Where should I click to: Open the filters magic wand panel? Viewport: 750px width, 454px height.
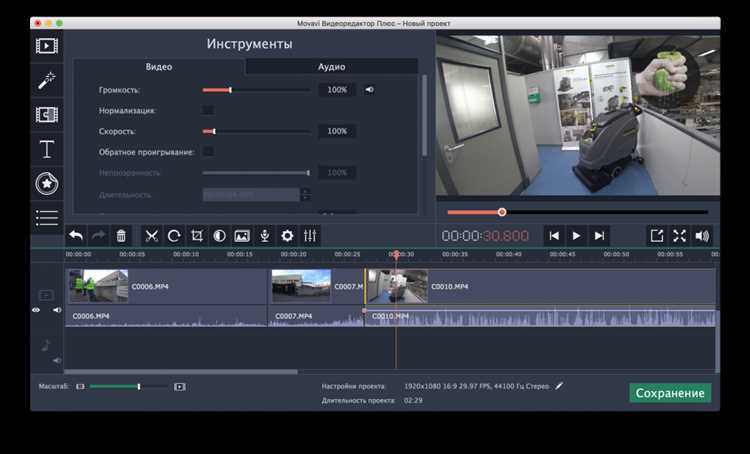pyautogui.click(x=47, y=80)
